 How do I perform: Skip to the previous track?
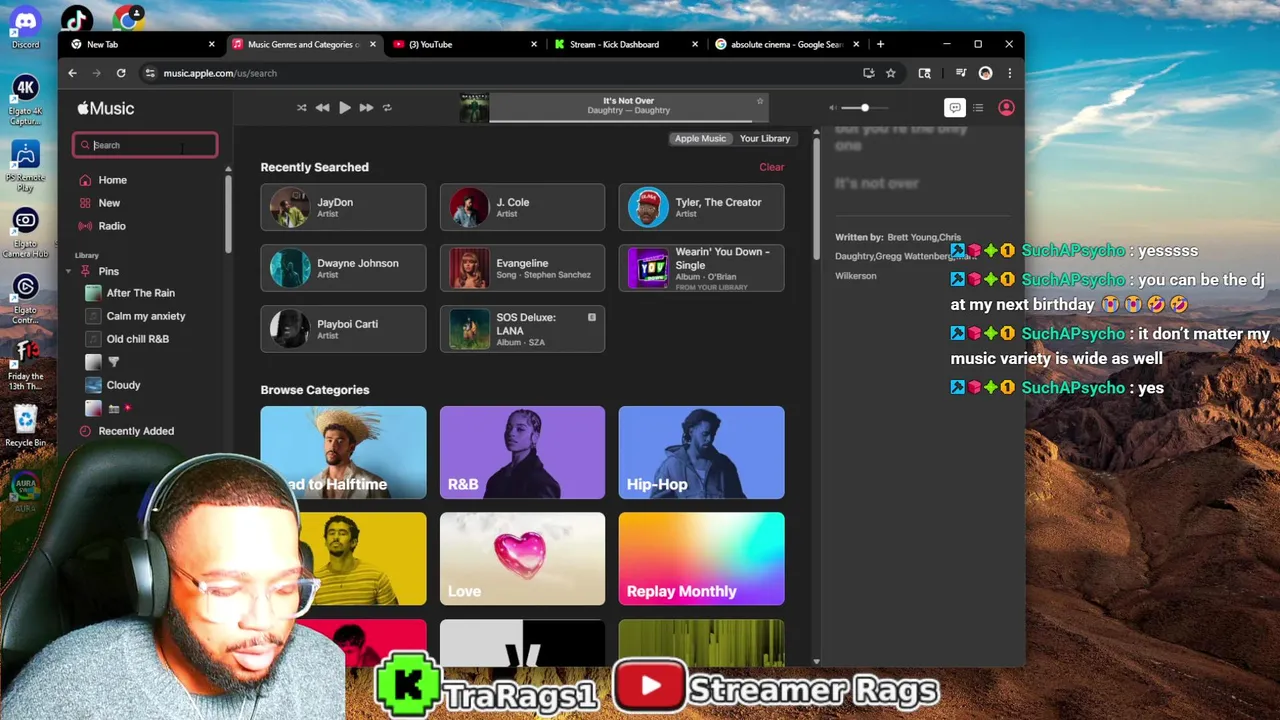point(322,108)
